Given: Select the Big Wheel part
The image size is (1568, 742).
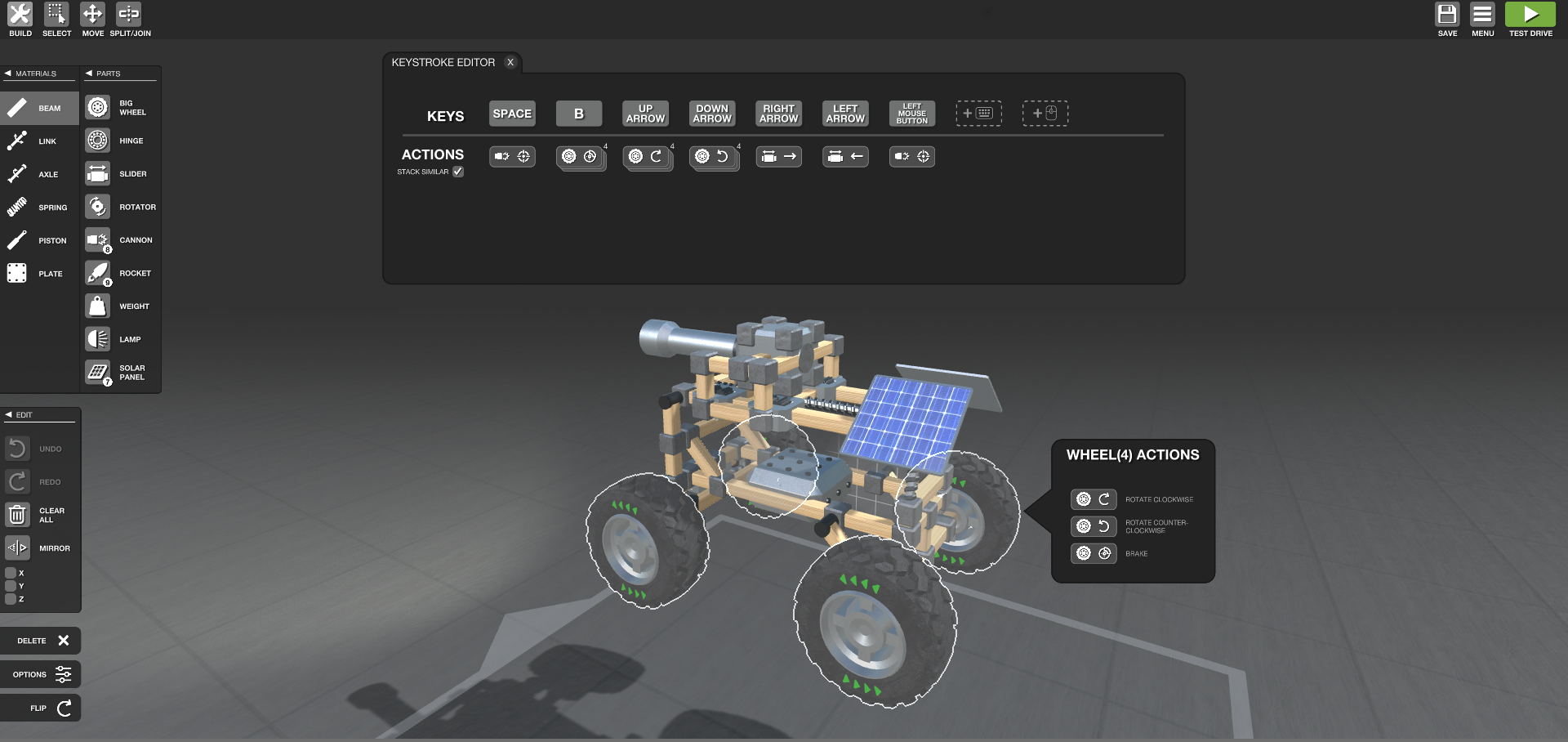Looking at the screenshot, I should click(98, 108).
